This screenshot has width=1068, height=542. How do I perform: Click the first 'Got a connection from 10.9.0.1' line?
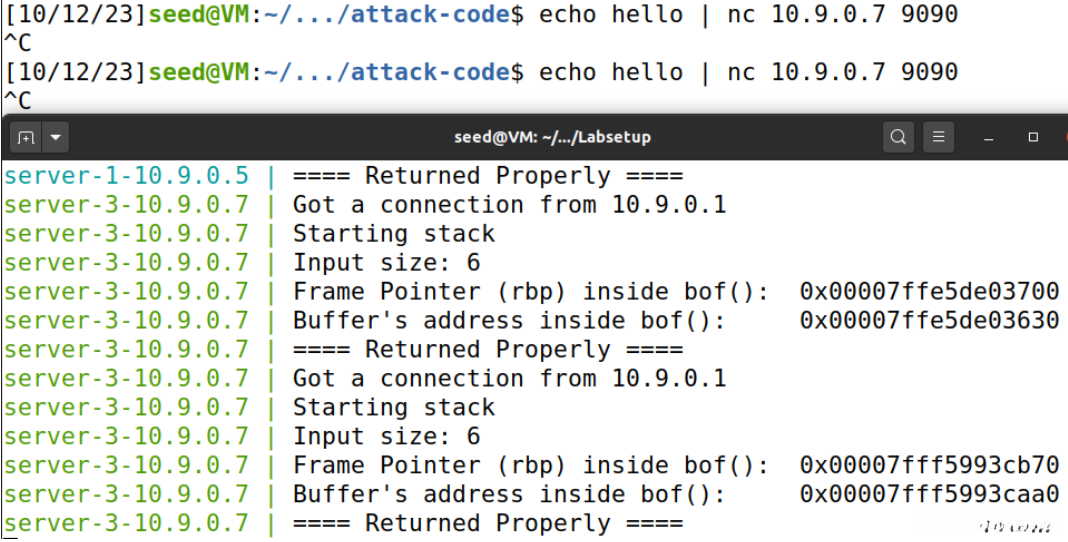[x=509, y=205]
